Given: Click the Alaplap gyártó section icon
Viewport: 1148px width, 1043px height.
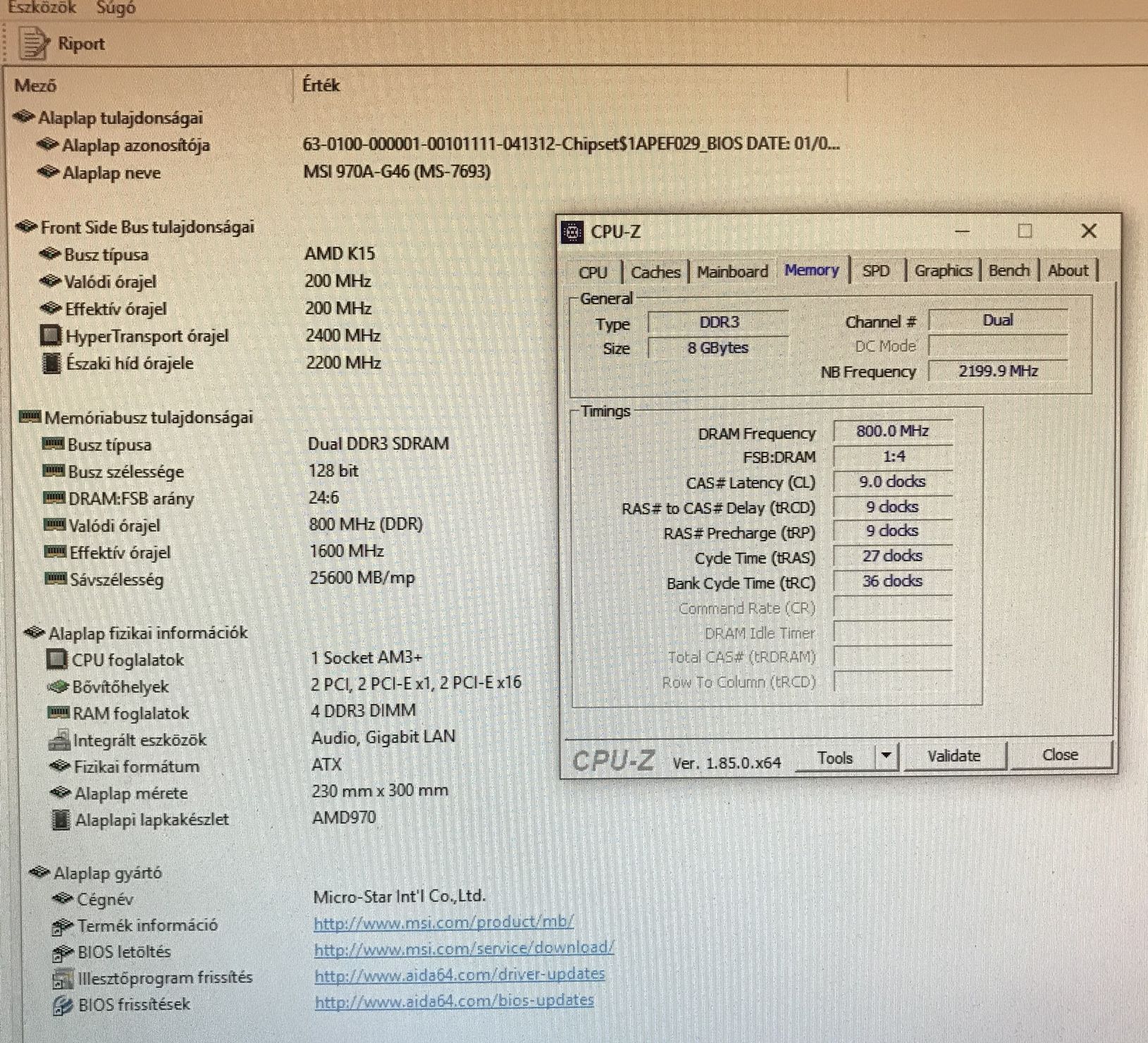Looking at the screenshot, I should [x=39, y=872].
